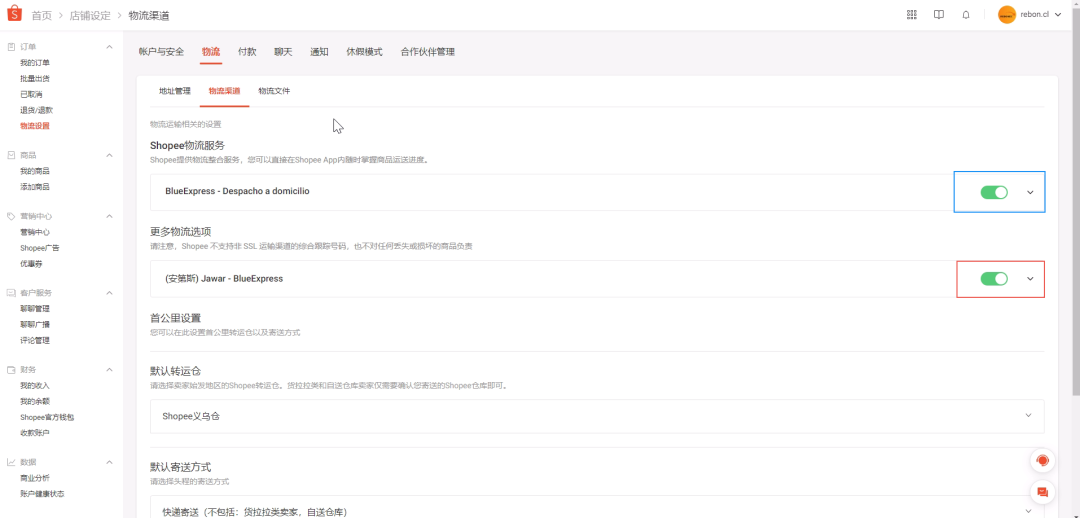Open 收款账户 in the sidebar

pos(35,433)
